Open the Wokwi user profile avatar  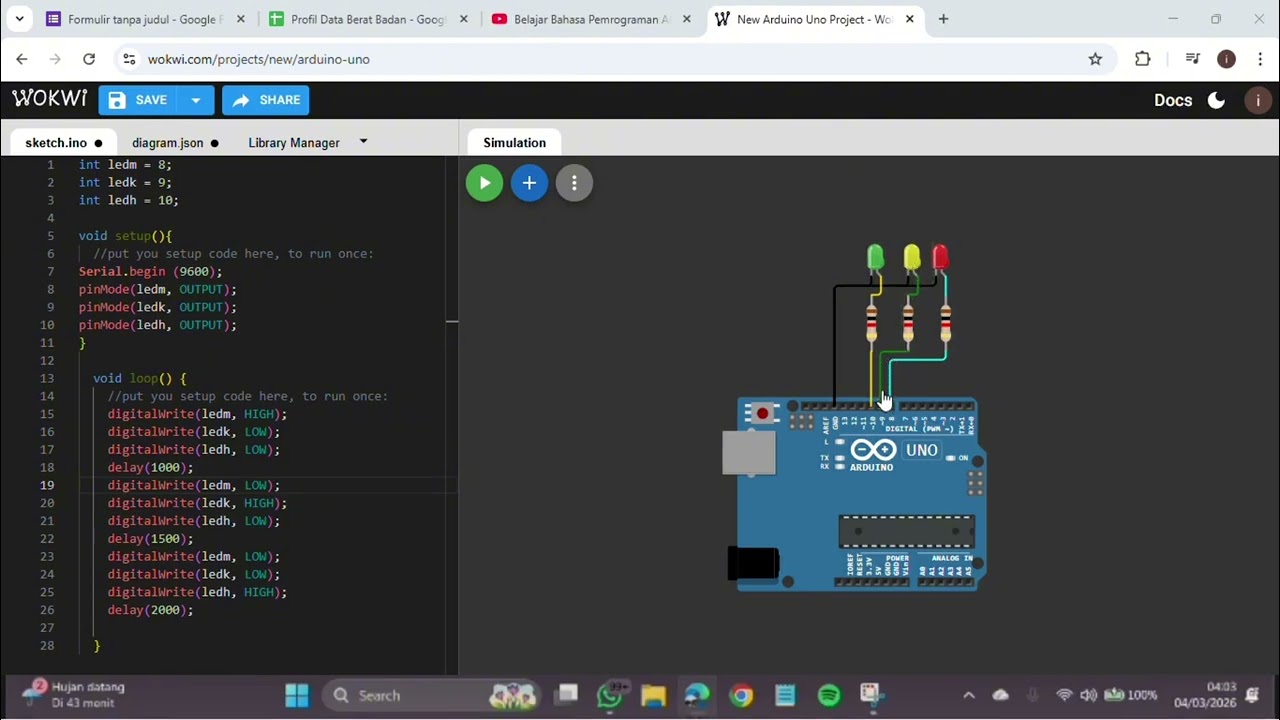point(1258,100)
